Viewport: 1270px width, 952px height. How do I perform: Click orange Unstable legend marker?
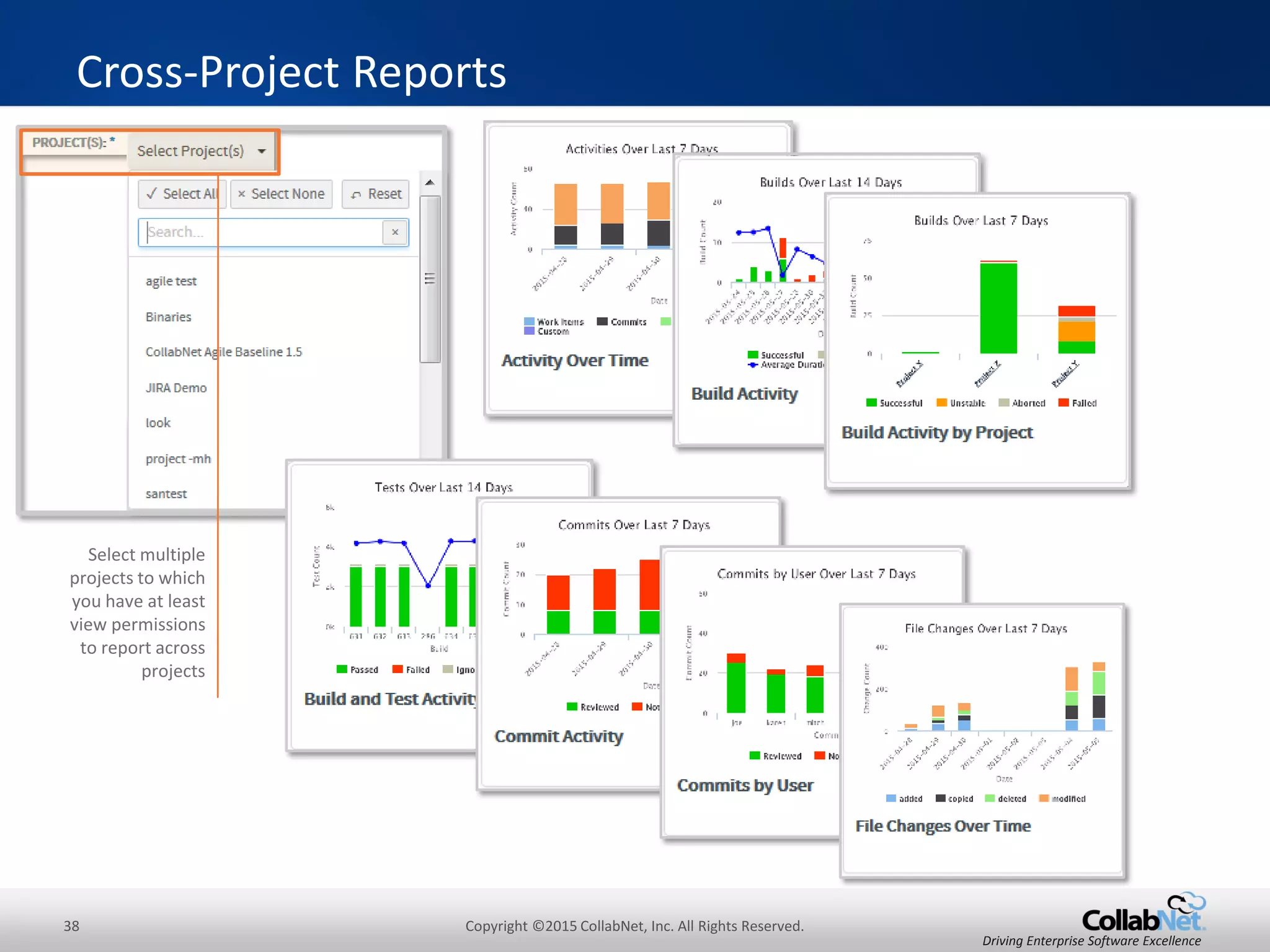(941, 403)
